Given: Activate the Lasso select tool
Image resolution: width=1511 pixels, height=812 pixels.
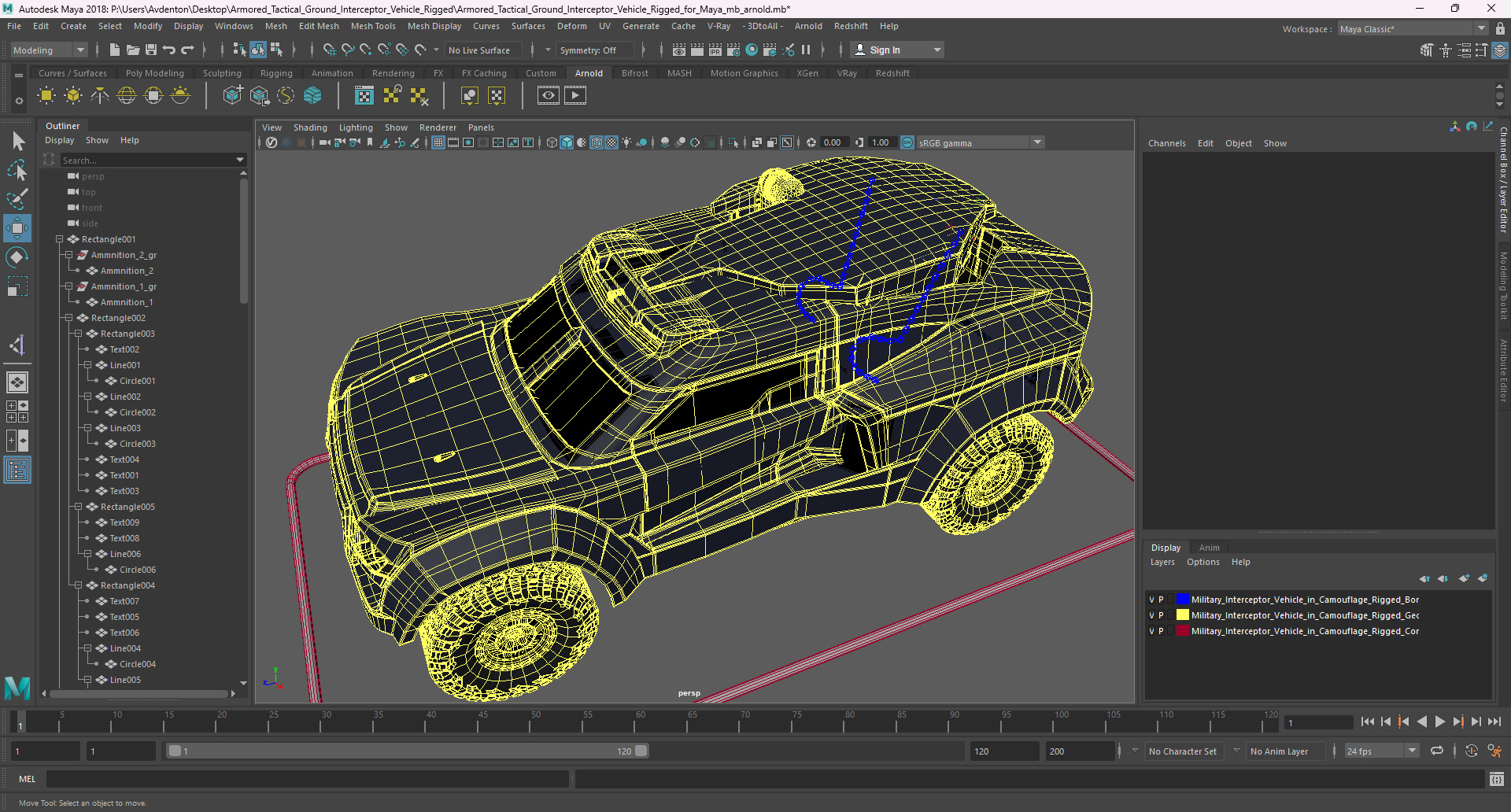Looking at the screenshot, I should (17, 170).
